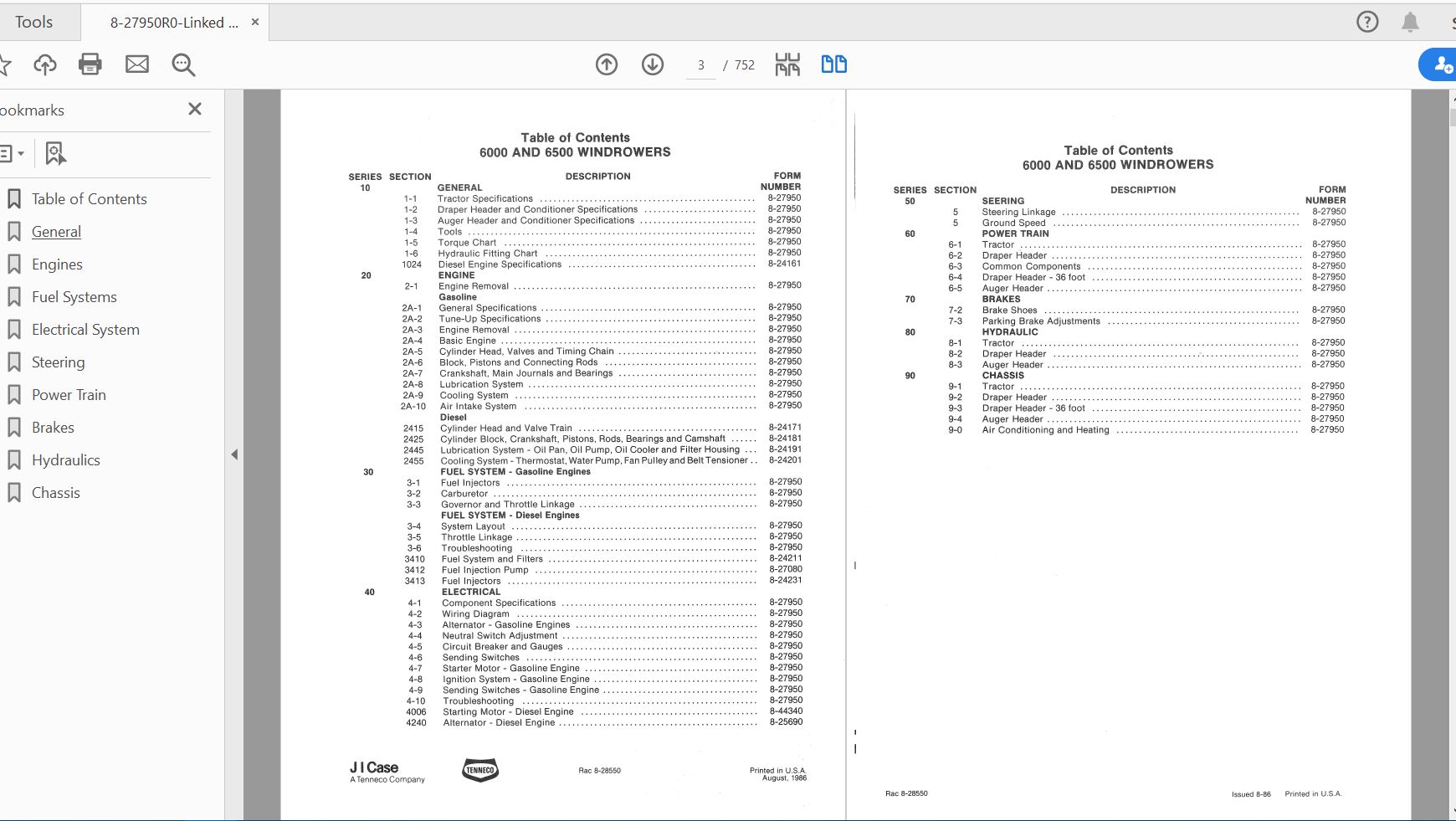Image resolution: width=1456 pixels, height=821 pixels.
Task: Click 'Throttle Linkage' entry in contents
Action: 476,537
